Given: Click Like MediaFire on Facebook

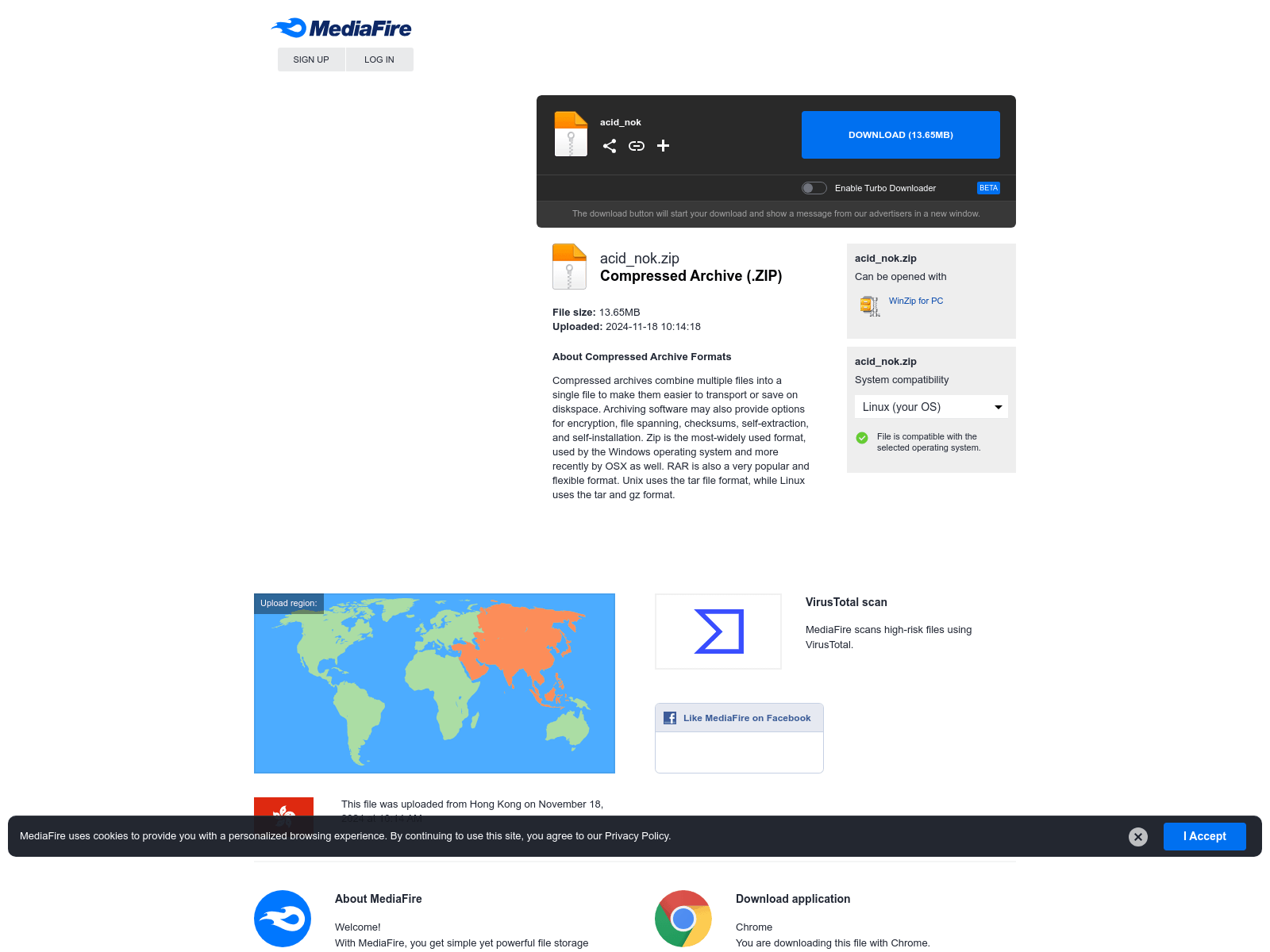Looking at the screenshot, I should [x=747, y=718].
